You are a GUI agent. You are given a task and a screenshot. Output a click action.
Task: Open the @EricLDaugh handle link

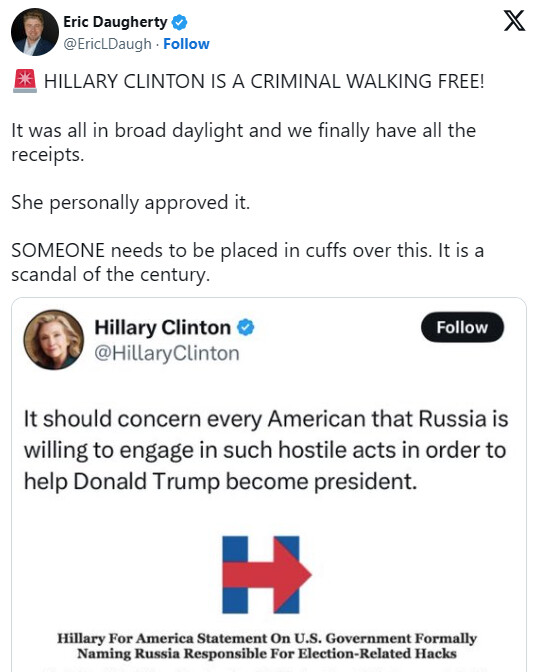(x=107, y=44)
